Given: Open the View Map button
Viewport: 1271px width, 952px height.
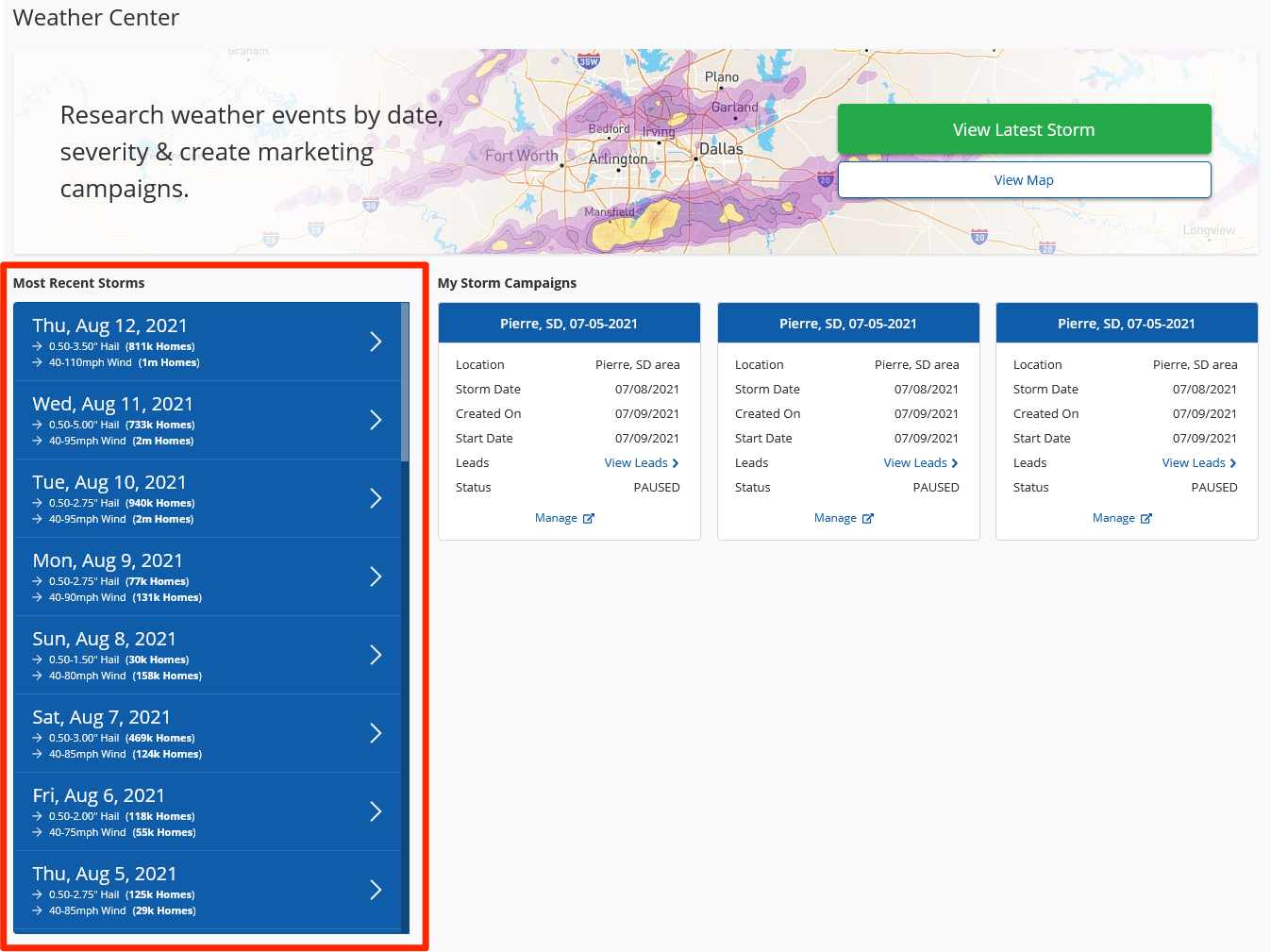Looking at the screenshot, I should [1024, 180].
